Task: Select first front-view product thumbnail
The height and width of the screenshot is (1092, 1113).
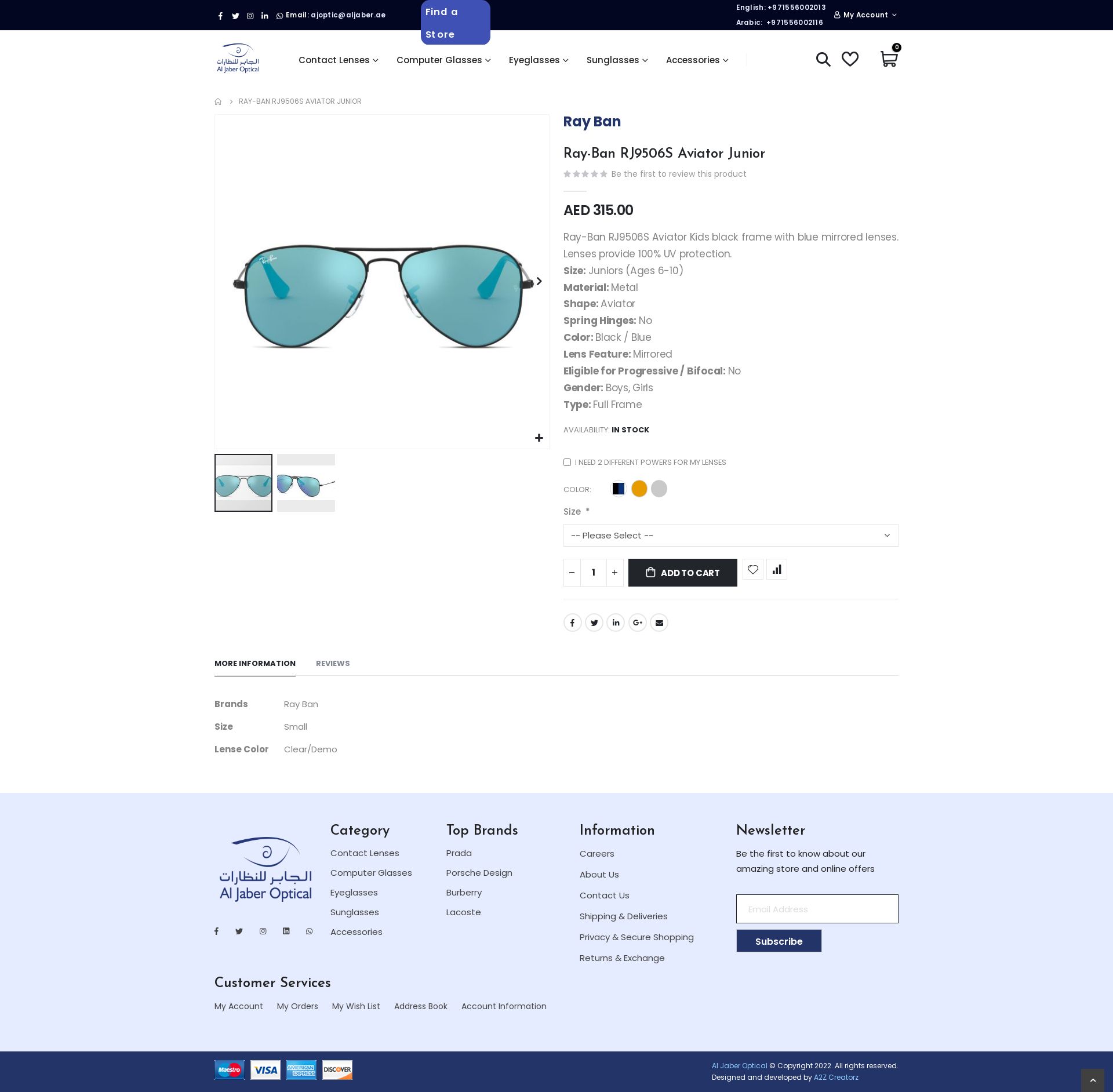Action: tap(243, 483)
